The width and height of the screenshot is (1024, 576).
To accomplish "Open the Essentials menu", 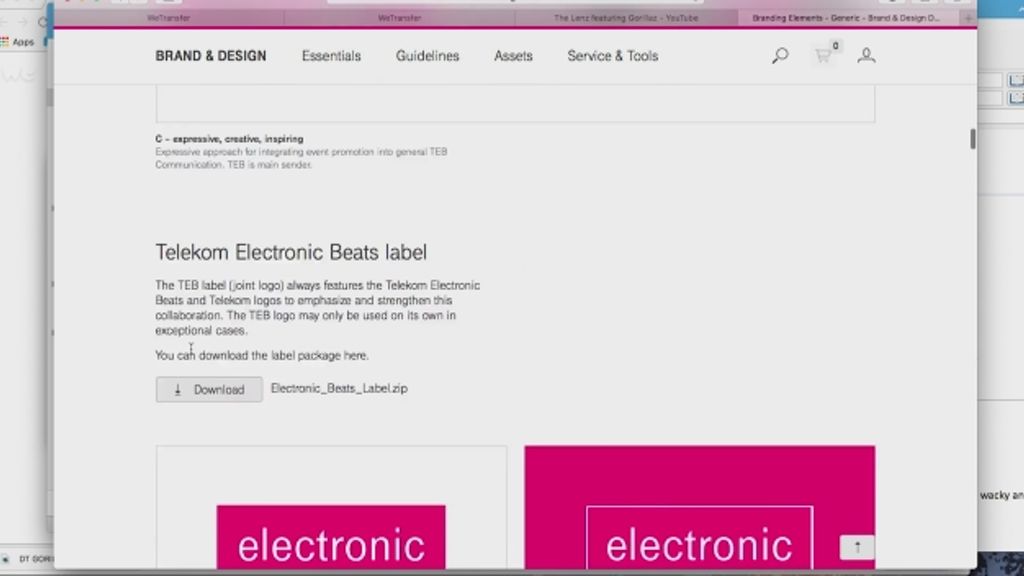I will pos(331,56).
